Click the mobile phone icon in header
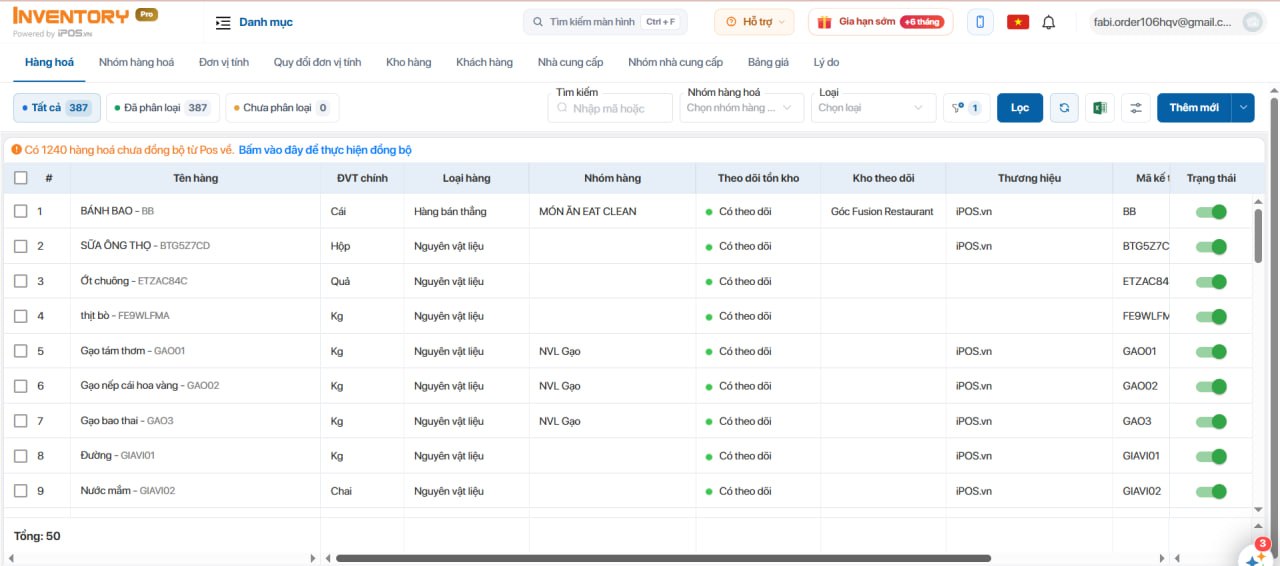The height and width of the screenshot is (566, 1280). pyautogui.click(x=980, y=22)
